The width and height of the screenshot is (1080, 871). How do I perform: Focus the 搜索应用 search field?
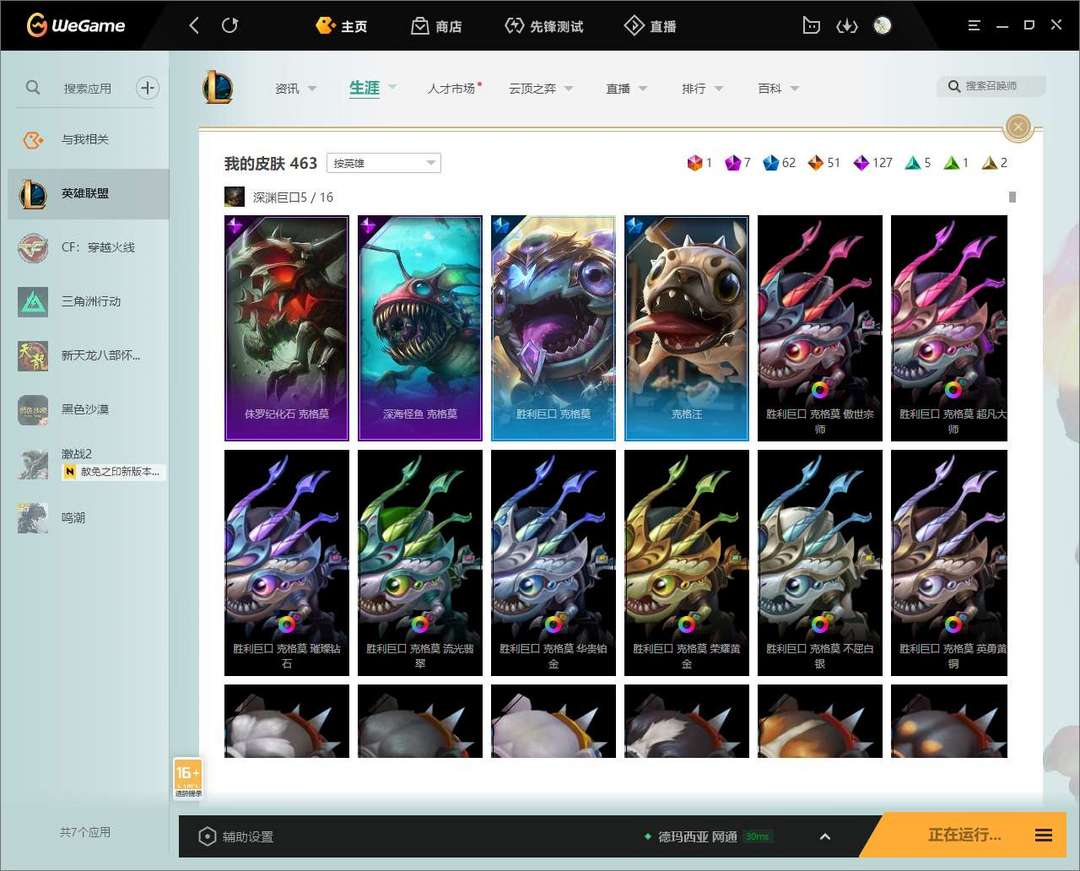pyautogui.click(x=87, y=88)
